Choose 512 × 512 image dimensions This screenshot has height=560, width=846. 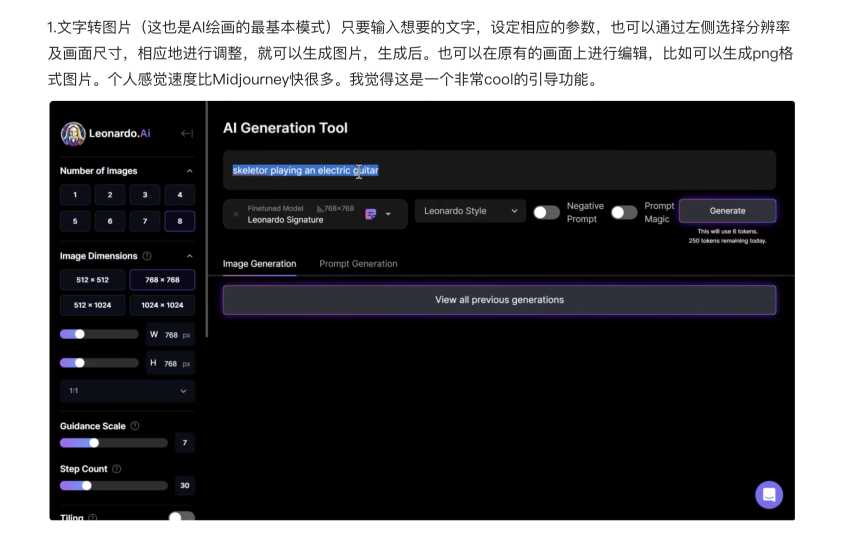[92, 280]
